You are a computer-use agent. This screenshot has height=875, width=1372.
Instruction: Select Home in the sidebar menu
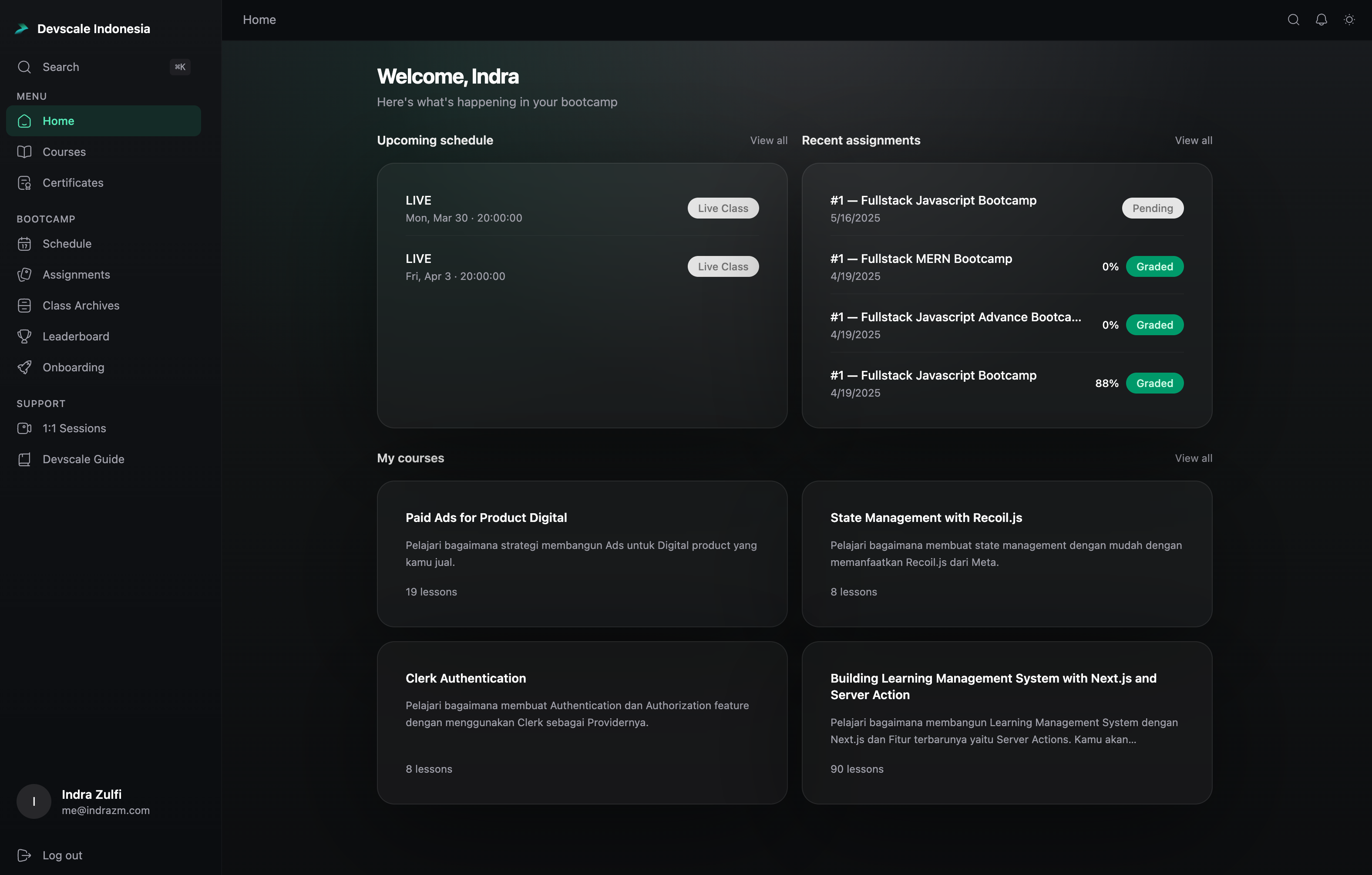click(59, 121)
